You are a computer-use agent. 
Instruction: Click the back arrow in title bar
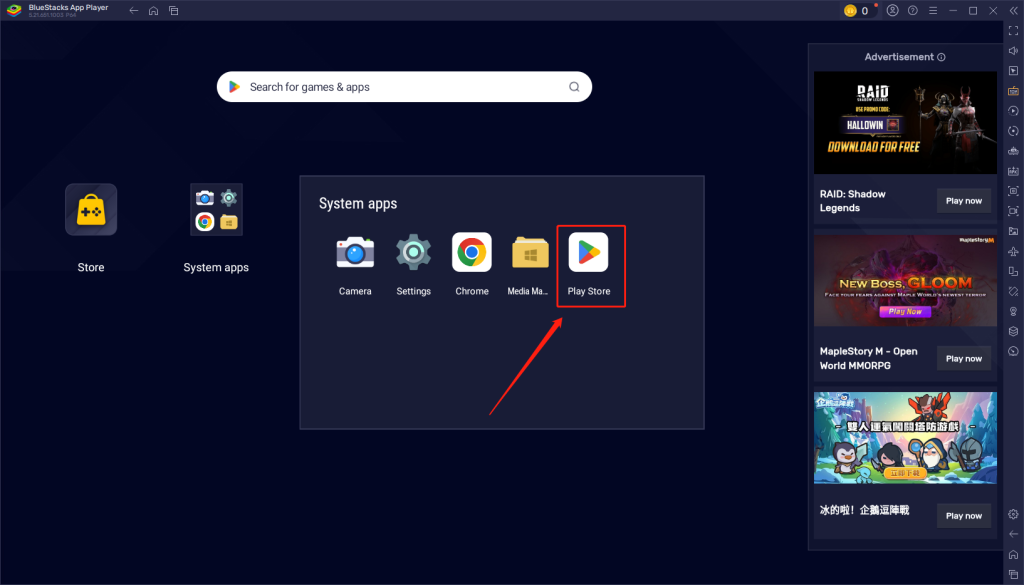pos(134,11)
